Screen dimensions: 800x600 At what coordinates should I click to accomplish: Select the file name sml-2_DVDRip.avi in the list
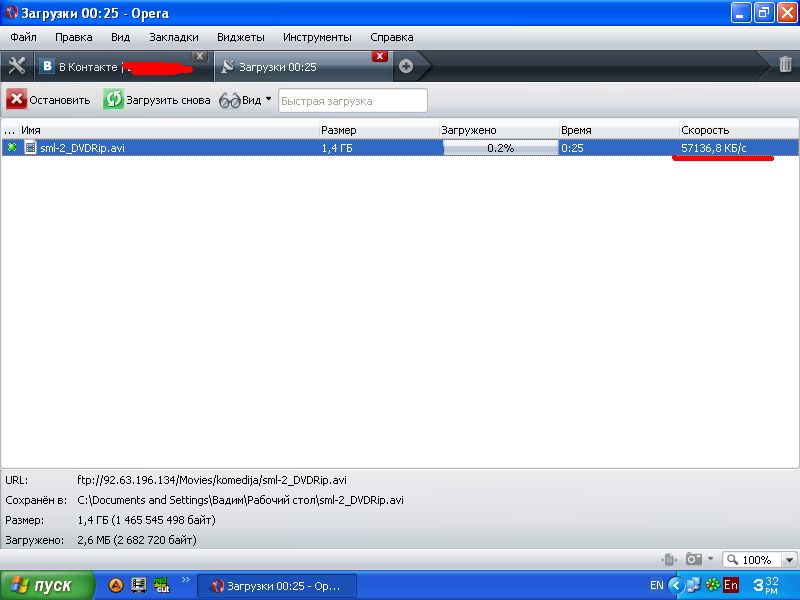(82, 148)
